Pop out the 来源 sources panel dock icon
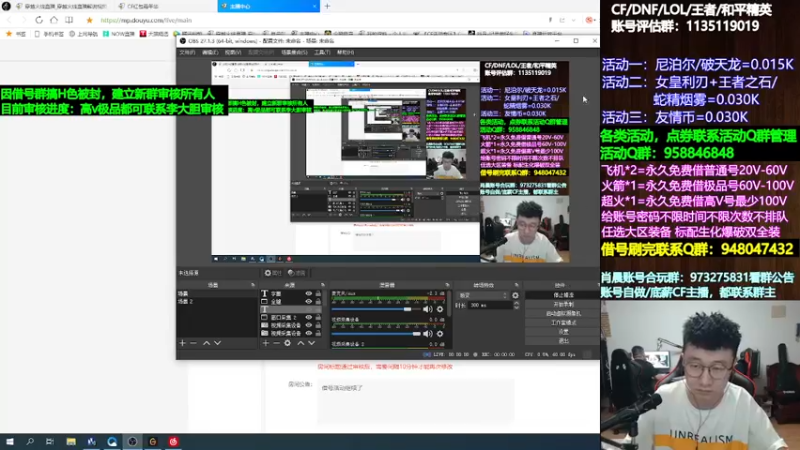The image size is (800, 450). tap(322, 285)
